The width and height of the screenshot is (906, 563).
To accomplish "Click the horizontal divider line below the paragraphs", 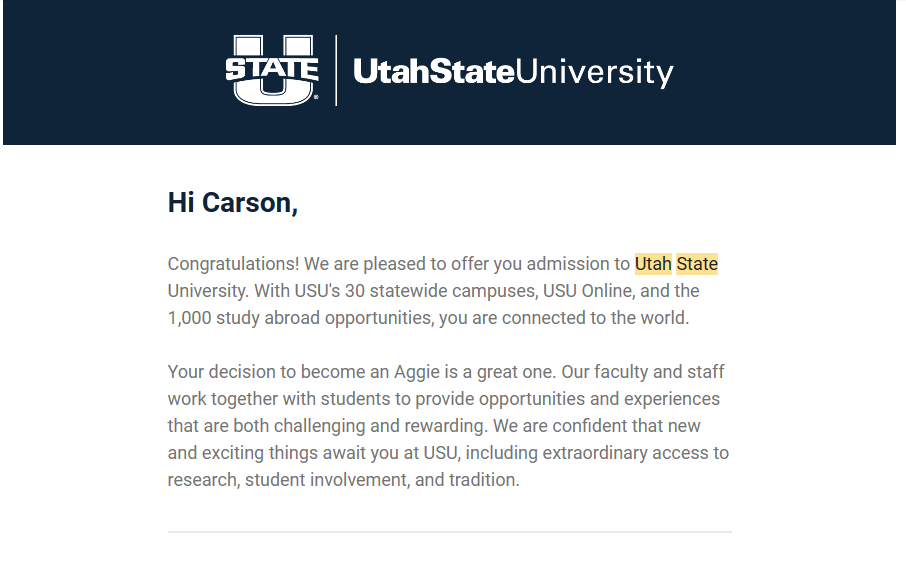I will (x=450, y=531).
